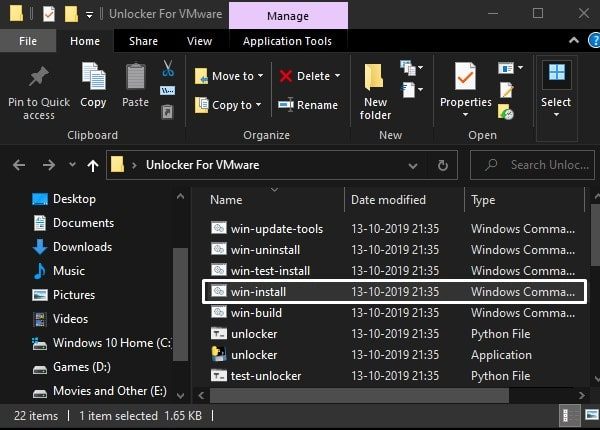Open the Application Tools tab
This screenshot has width=600, height=430.
287,41
